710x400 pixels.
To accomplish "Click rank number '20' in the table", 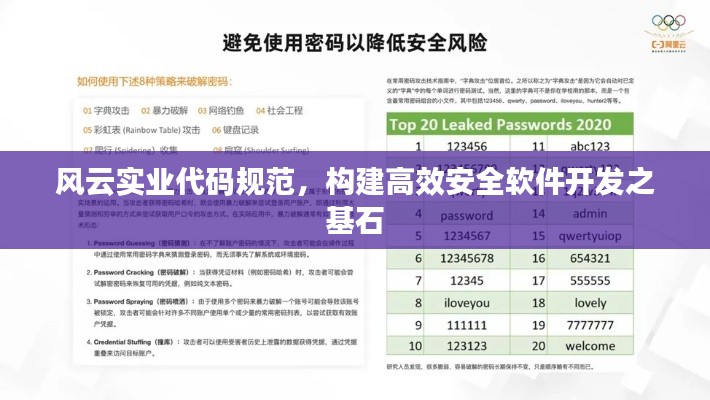I will 538,347.
